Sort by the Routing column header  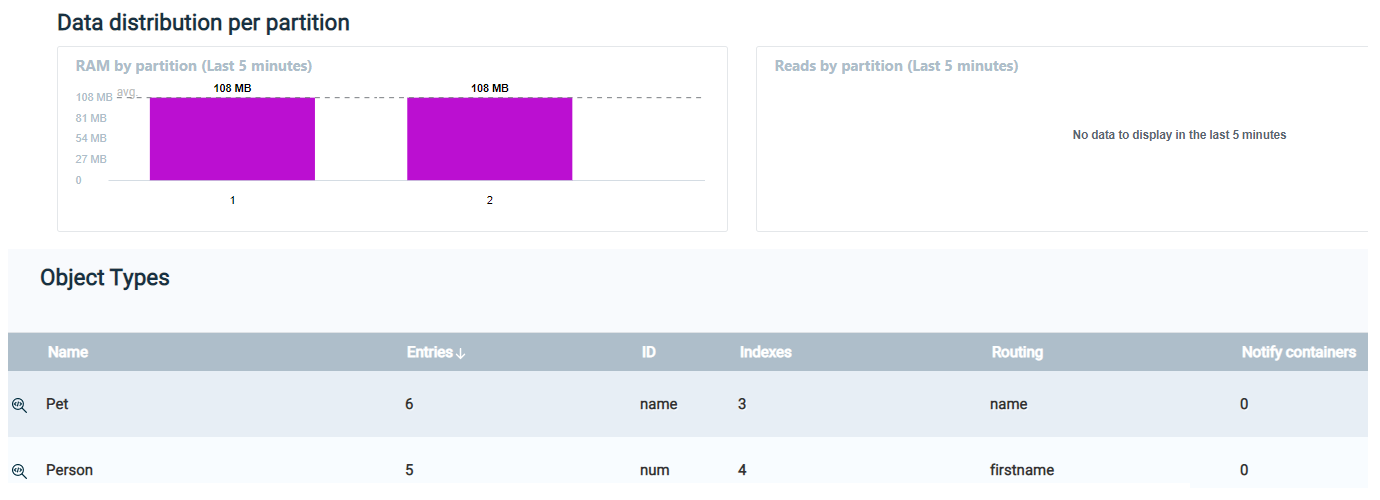point(1017,352)
